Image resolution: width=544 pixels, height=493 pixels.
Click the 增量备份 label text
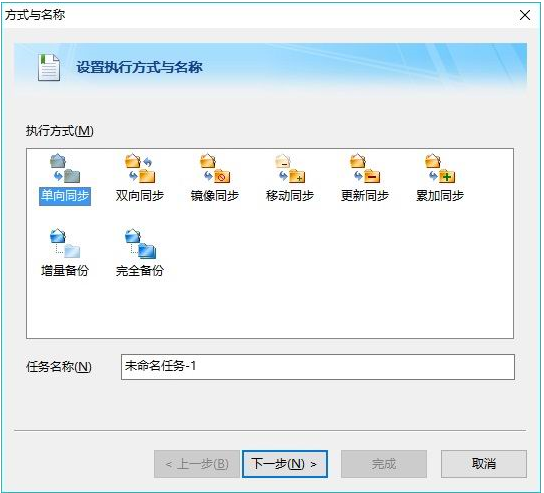65,271
